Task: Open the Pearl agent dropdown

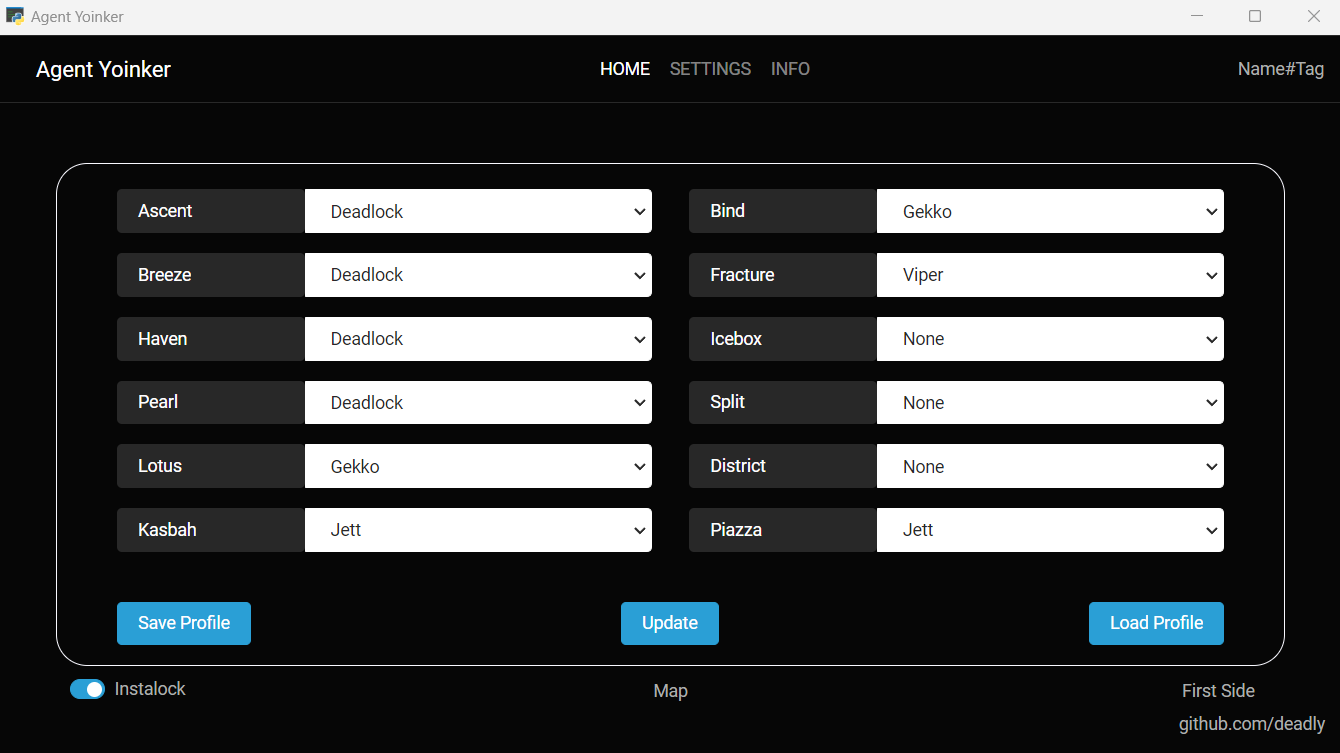Action: pyautogui.click(x=478, y=402)
